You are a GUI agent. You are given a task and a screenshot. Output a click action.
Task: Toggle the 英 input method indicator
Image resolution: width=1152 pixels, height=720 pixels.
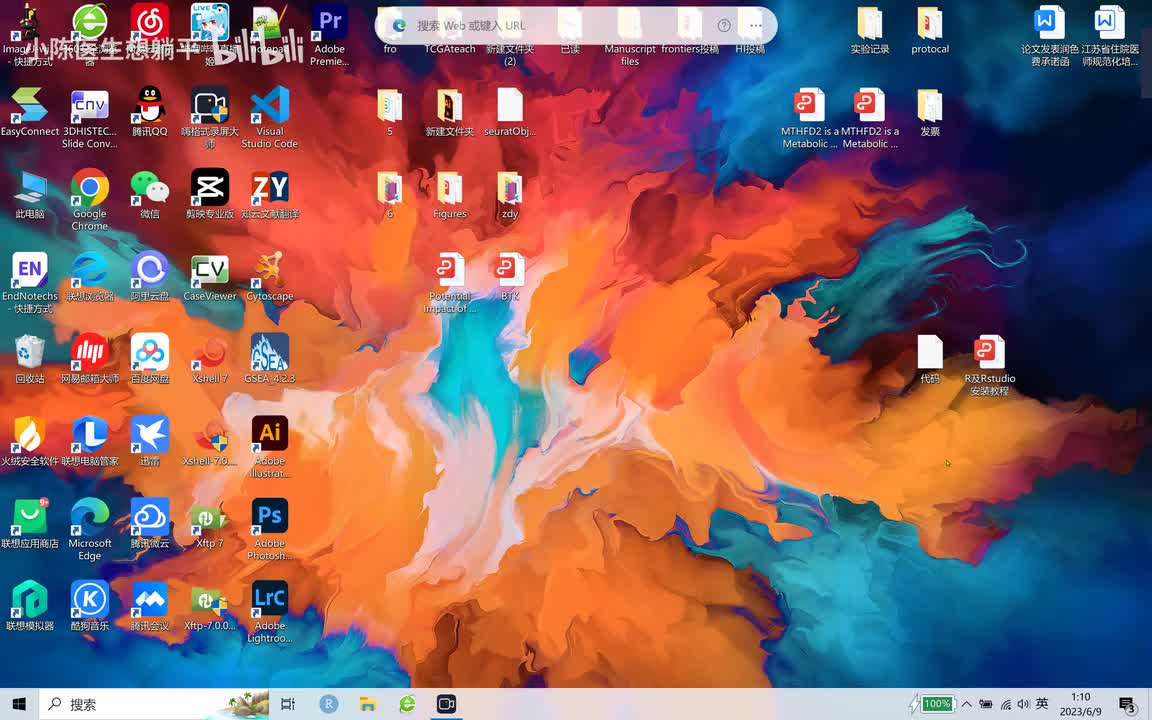[x=1042, y=704]
